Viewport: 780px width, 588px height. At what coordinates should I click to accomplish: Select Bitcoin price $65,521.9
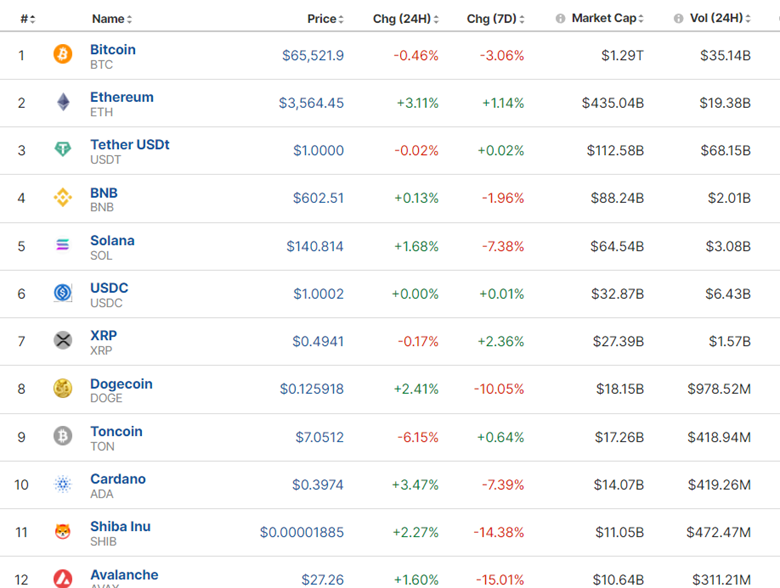313,55
